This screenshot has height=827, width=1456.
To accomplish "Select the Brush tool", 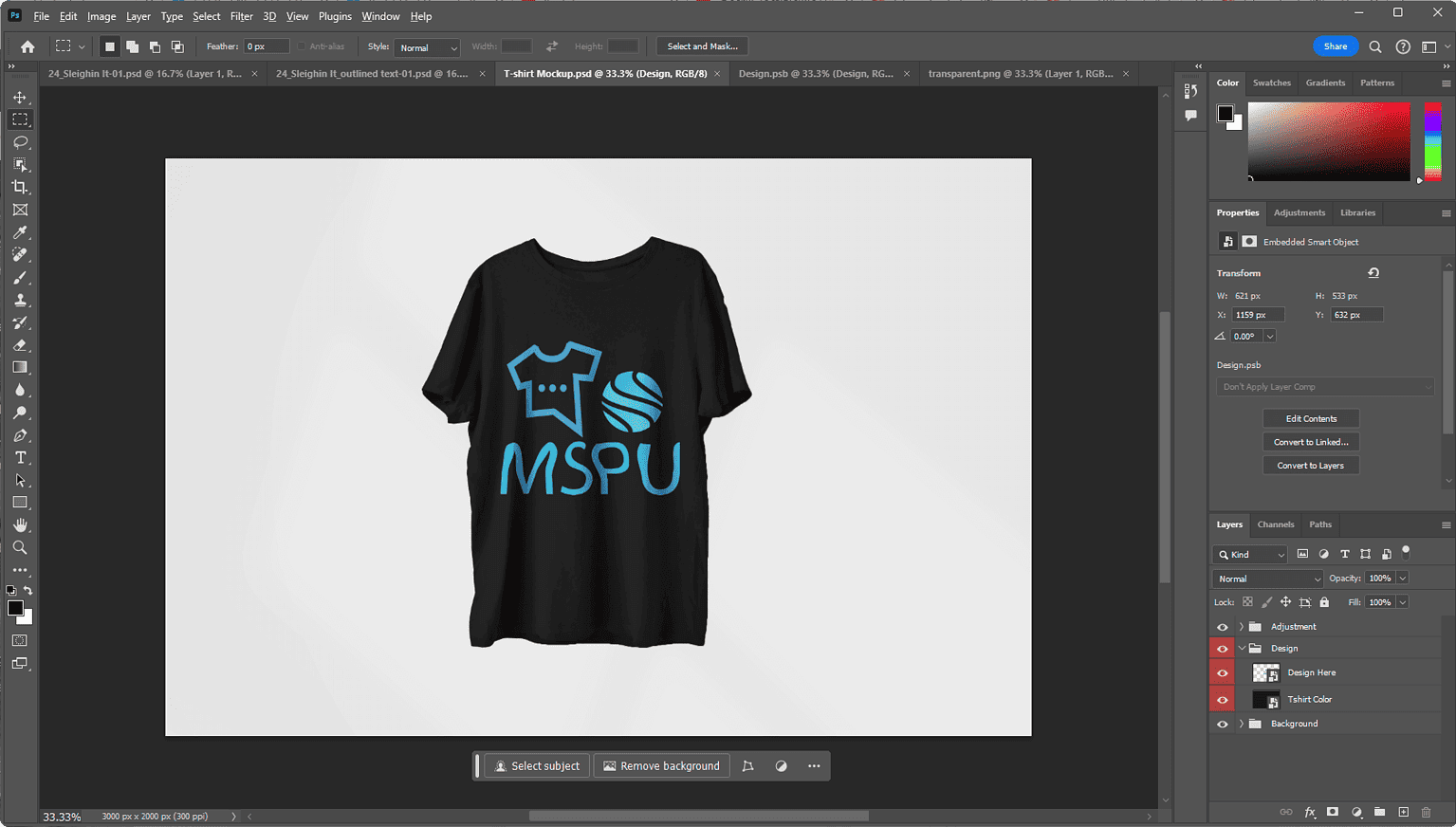I will click(x=20, y=278).
